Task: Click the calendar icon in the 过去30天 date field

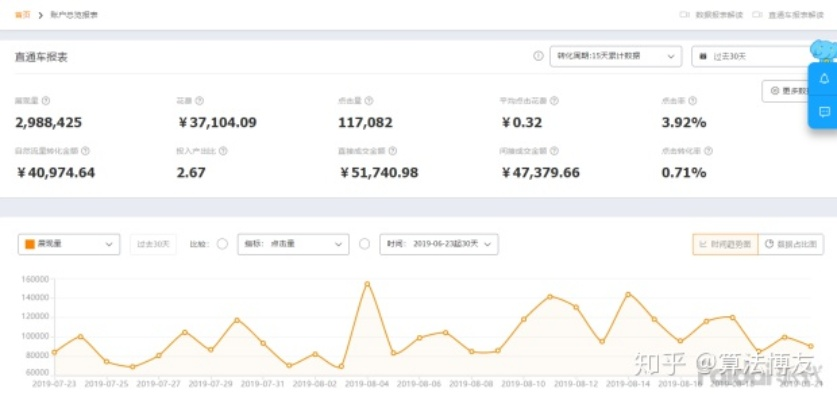Action: coord(703,56)
